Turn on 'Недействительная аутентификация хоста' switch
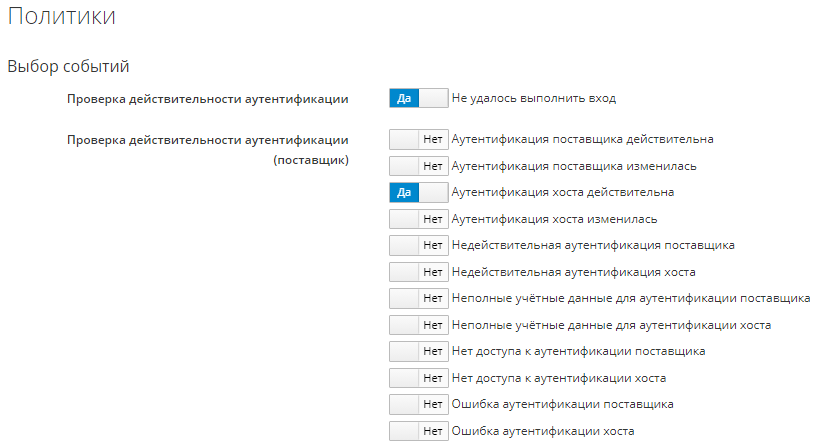813x447 pixels. (418, 272)
